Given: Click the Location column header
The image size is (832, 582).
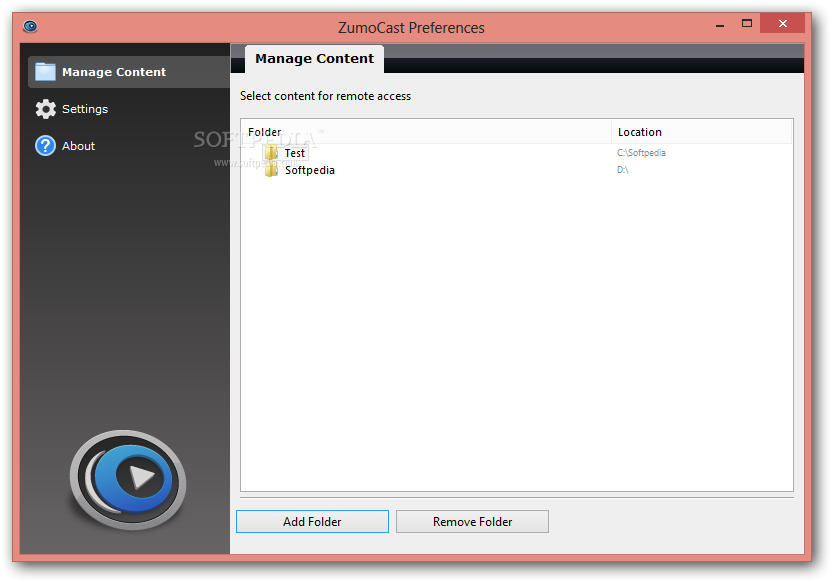Looking at the screenshot, I should [x=701, y=132].
